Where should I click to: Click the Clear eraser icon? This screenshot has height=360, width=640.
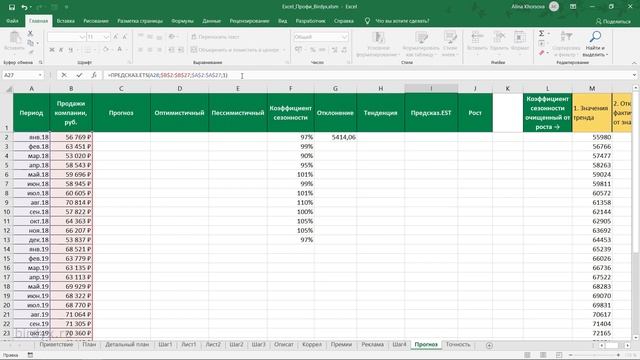(x=541, y=53)
